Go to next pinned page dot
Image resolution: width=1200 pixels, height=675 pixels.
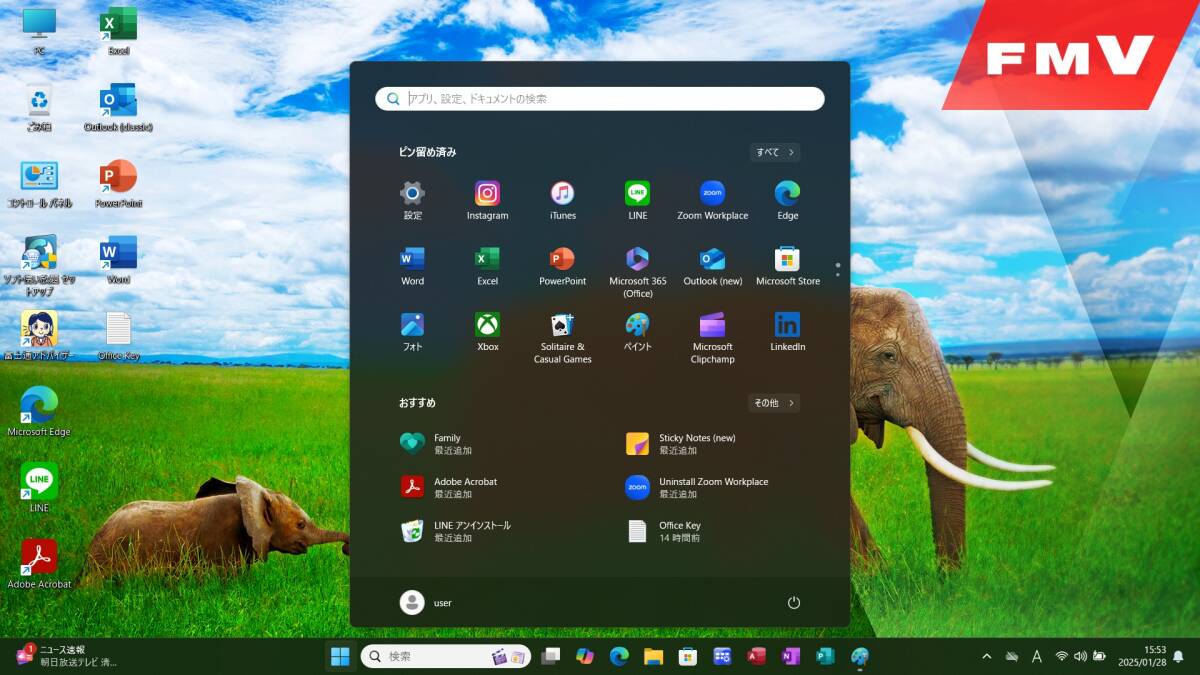(x=837, y=273)
